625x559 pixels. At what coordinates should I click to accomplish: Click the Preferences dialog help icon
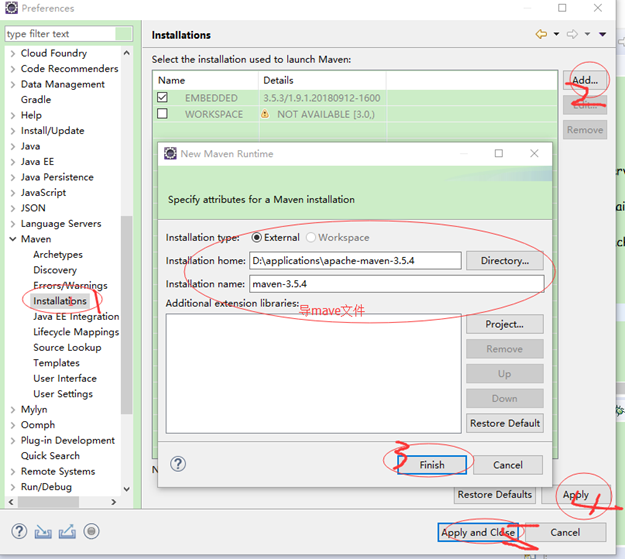(19, 531)
